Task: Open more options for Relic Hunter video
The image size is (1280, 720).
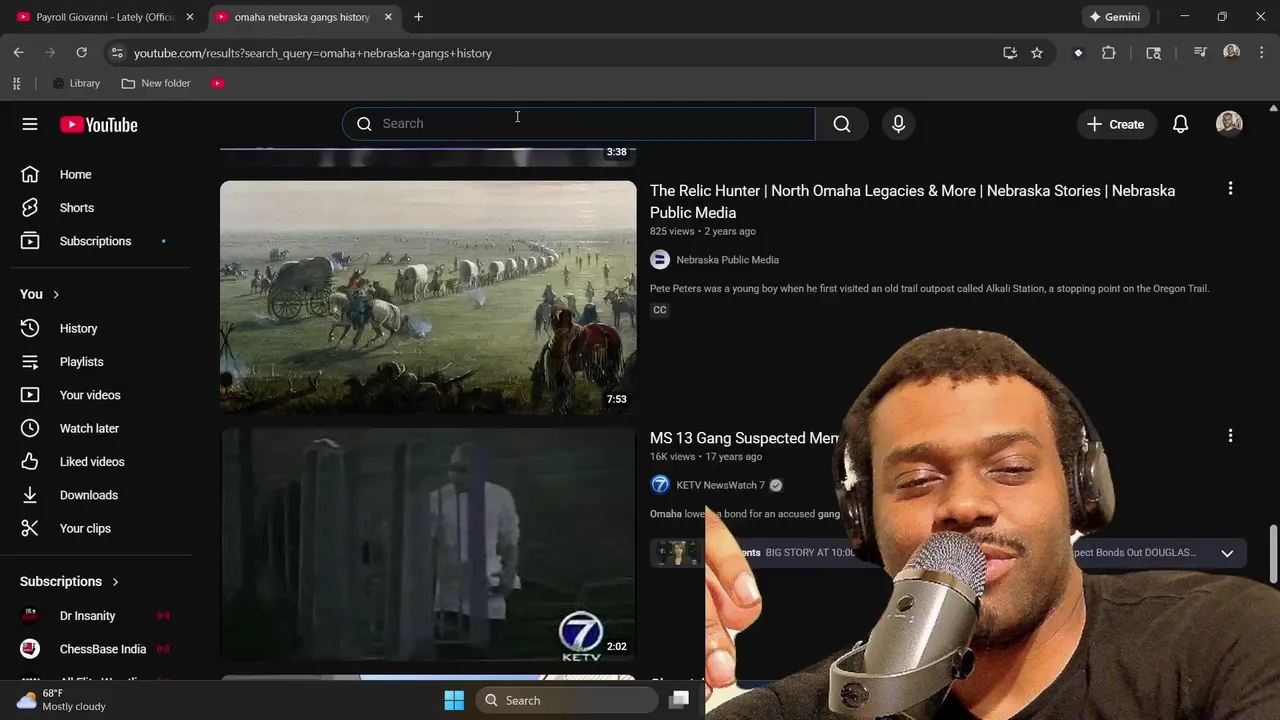Action: point(1230,188)
